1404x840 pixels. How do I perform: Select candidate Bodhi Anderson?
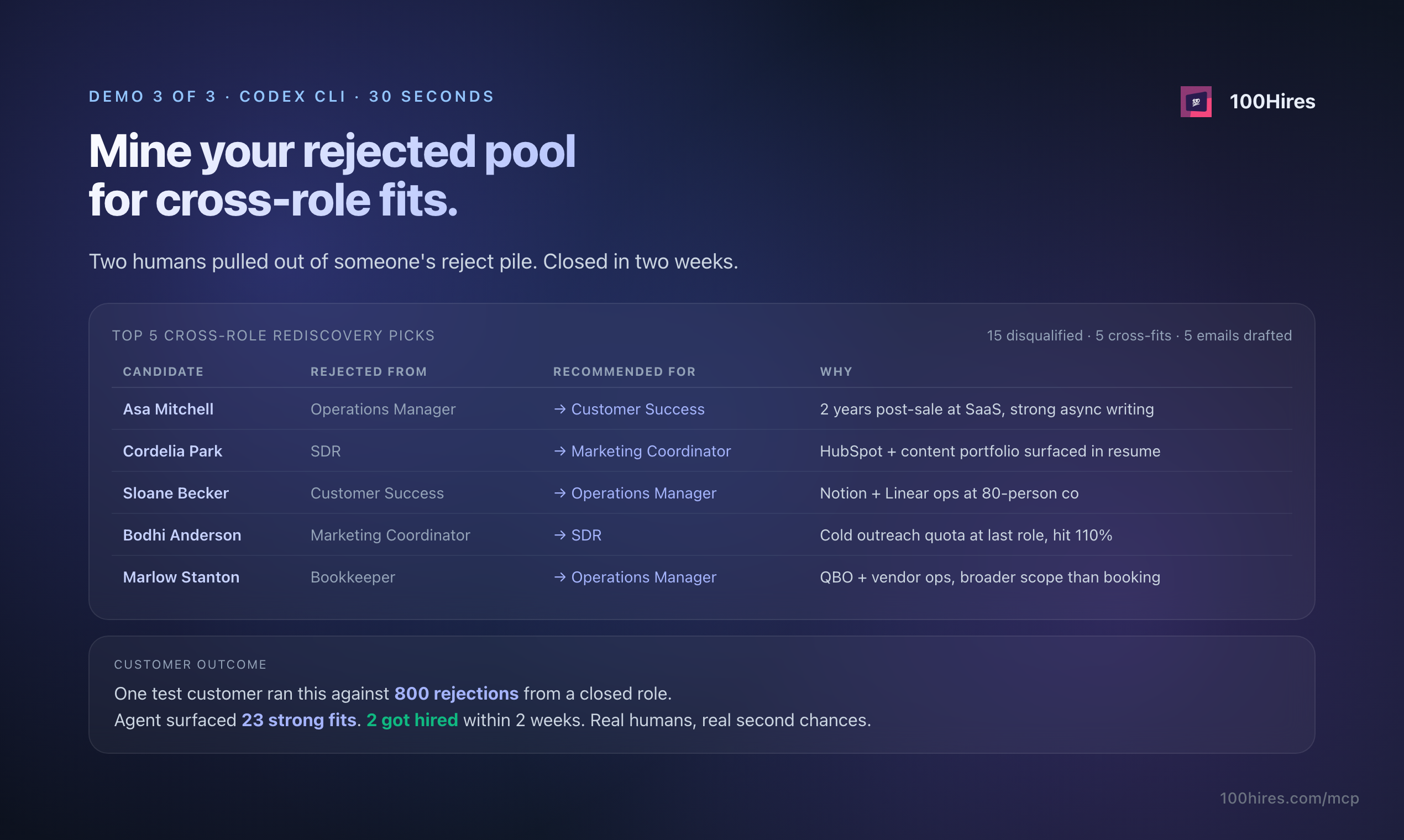pos(182,535)
